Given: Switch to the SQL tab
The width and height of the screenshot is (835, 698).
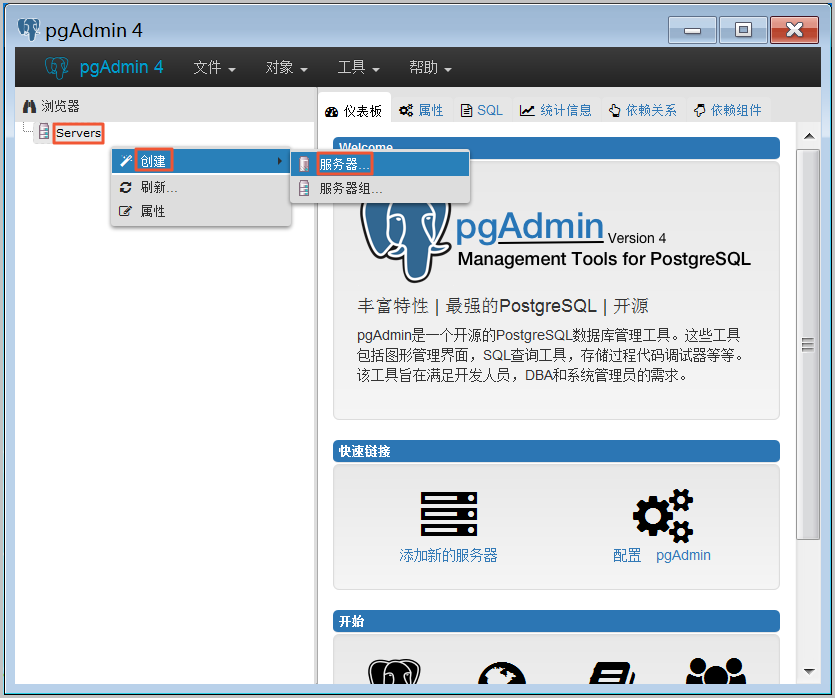Looking at the screenshot, I should 482,110.
